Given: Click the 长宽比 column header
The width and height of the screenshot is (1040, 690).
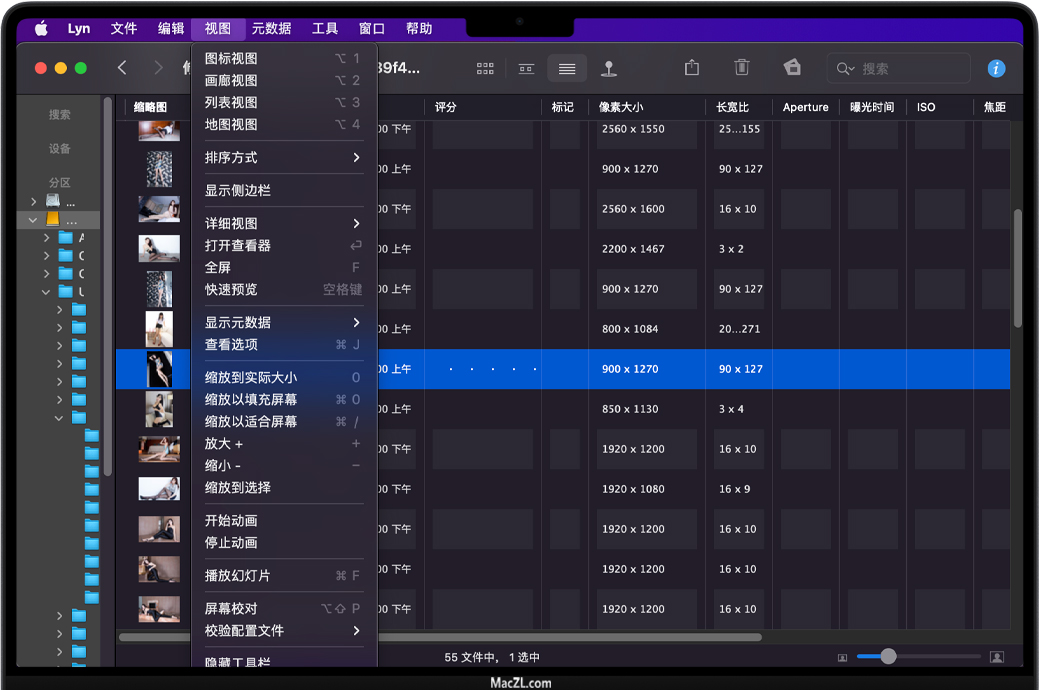Looking at the screenshot, I should (732, 107).
